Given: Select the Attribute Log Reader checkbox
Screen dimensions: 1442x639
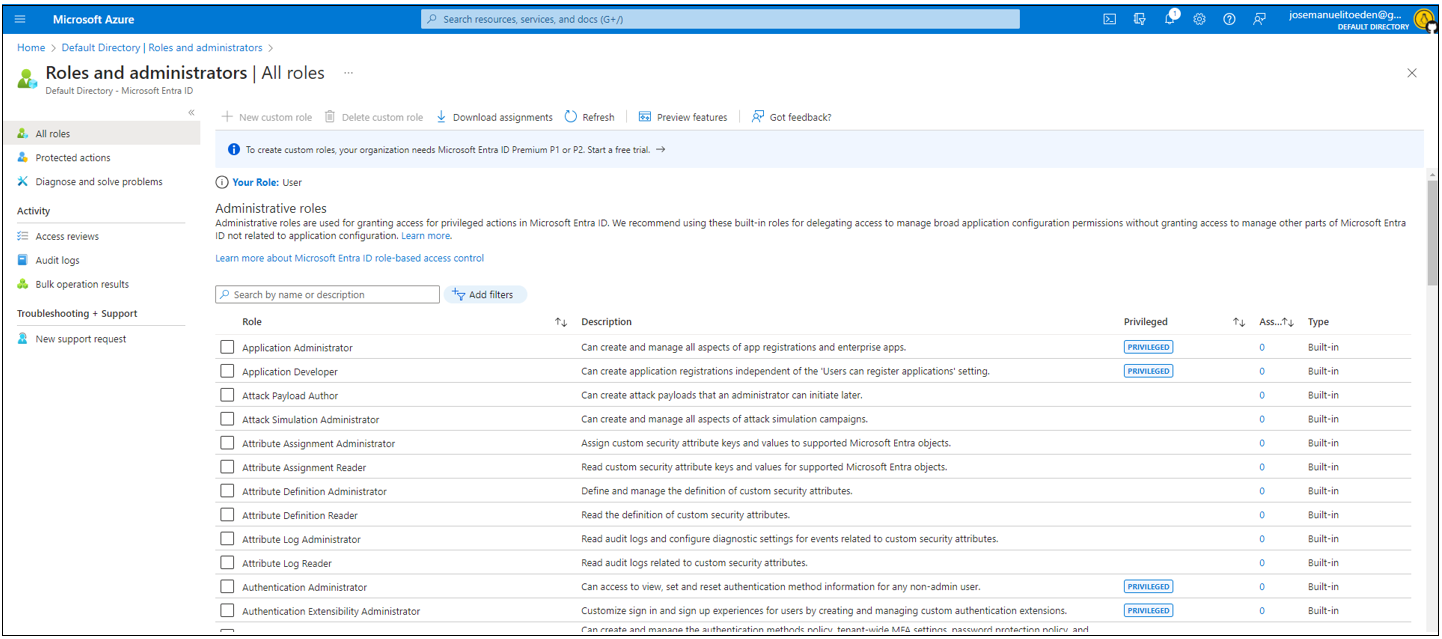Looking at the screenshot, I should pos(227,563).
